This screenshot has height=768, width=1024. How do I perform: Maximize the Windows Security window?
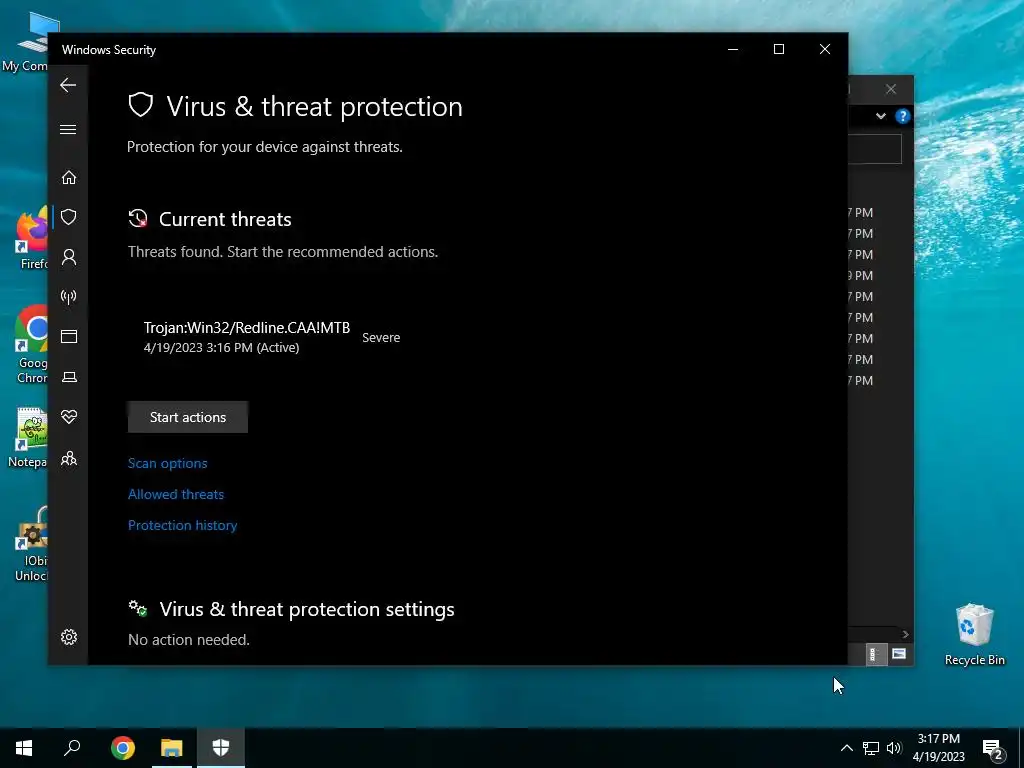[778, 49]
